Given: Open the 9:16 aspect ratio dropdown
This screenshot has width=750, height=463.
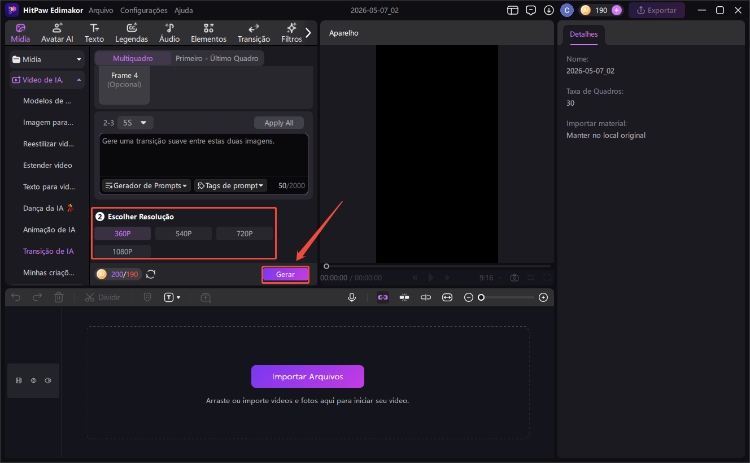Looking at the screenshot, I should coord(489,277).
